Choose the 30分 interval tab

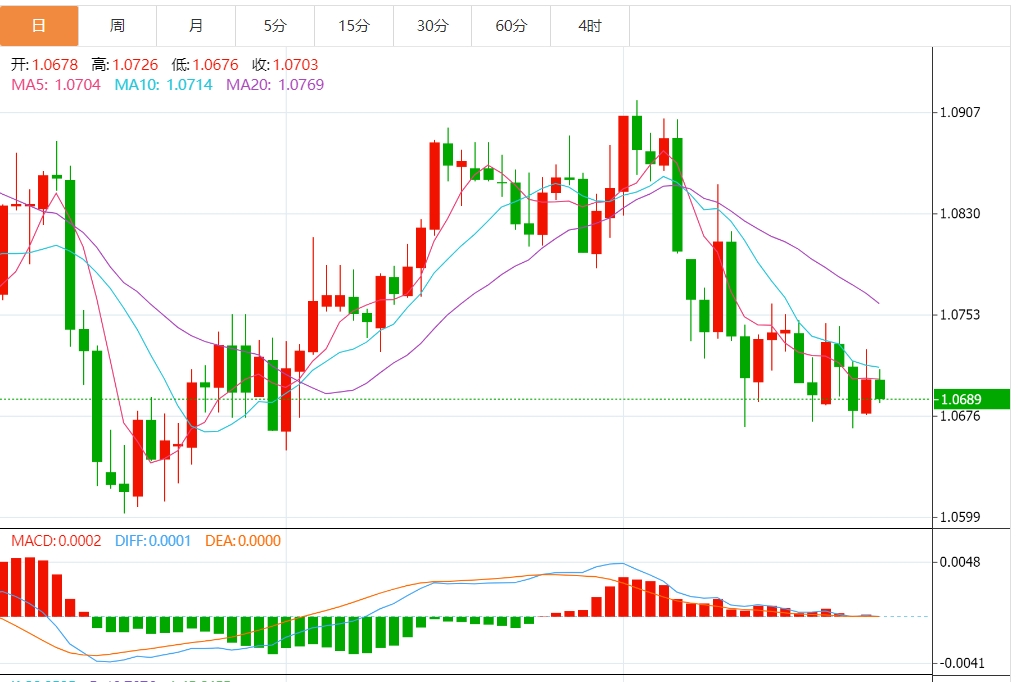point(432,26)
